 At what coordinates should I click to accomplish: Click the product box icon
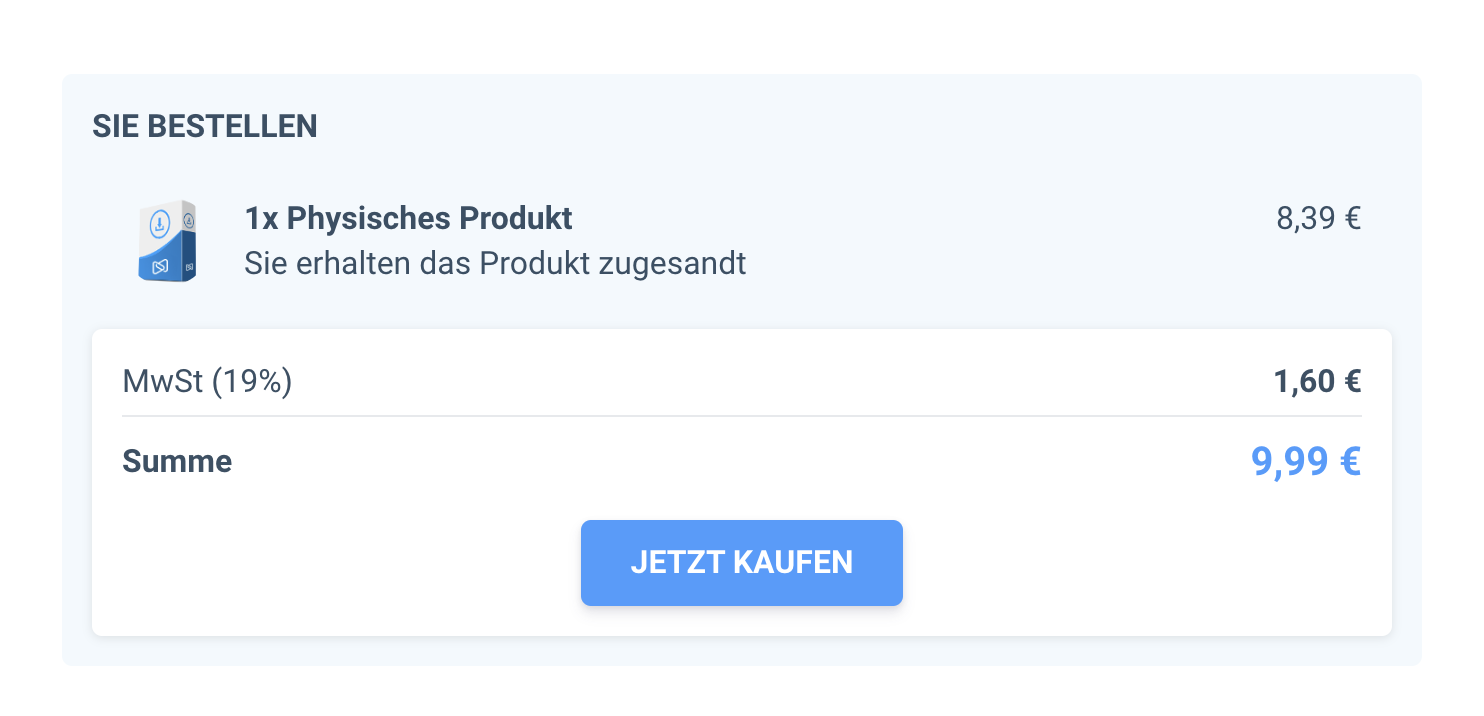[167, 241]
